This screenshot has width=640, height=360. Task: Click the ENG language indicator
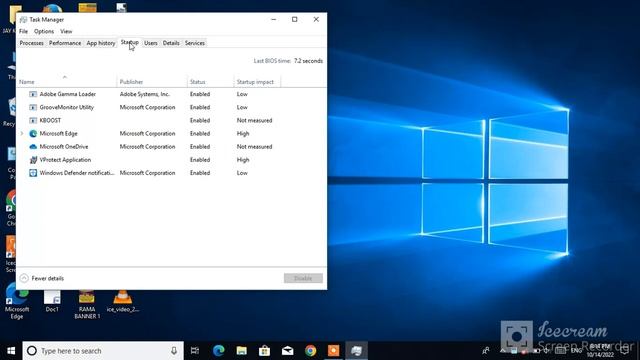576,351
